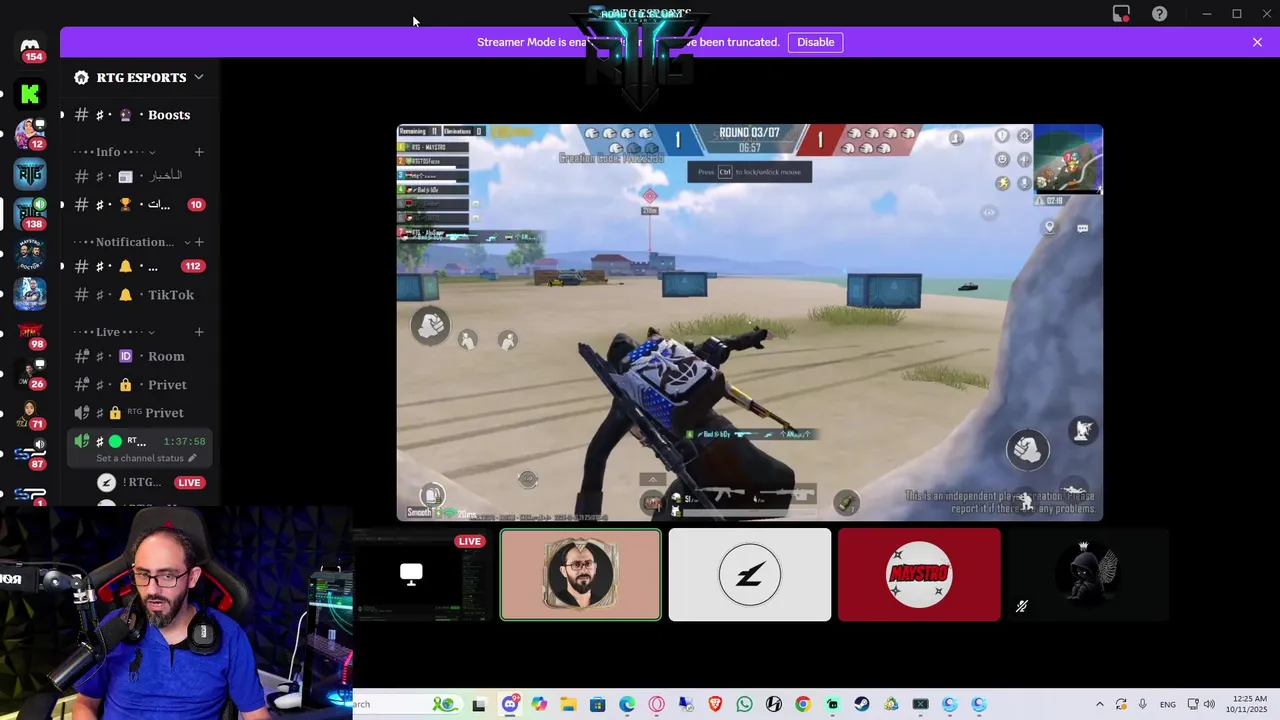Screen dimensions: 1280x720
Task: Switch ENG input language in tray
Action: tap(1168, 705)
